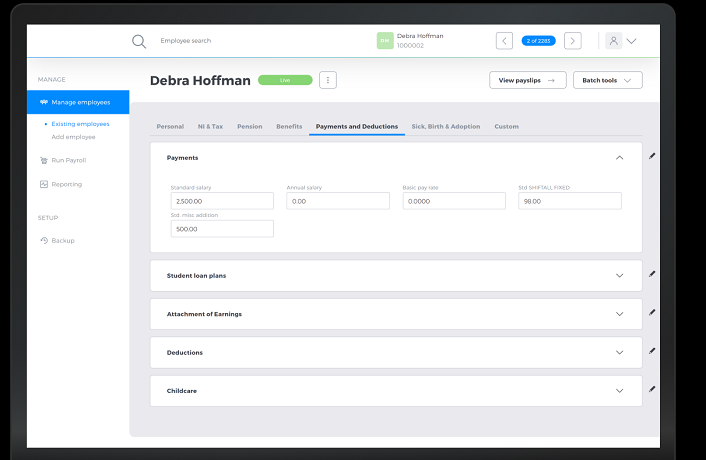Expand the Attachment of Earnings section
This screenshot has width=706, height=460.
tap(619, 314)
